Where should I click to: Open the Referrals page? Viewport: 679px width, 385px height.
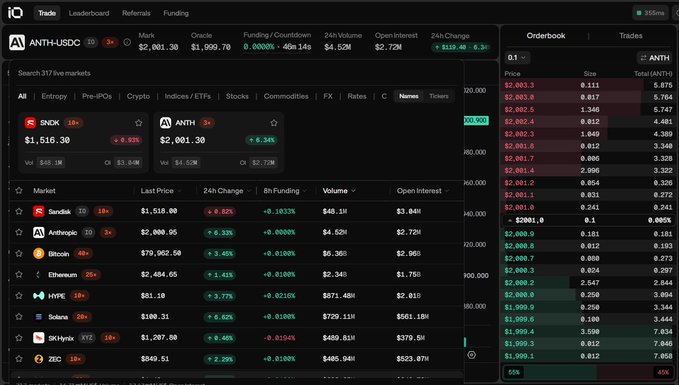coord(136,13)
